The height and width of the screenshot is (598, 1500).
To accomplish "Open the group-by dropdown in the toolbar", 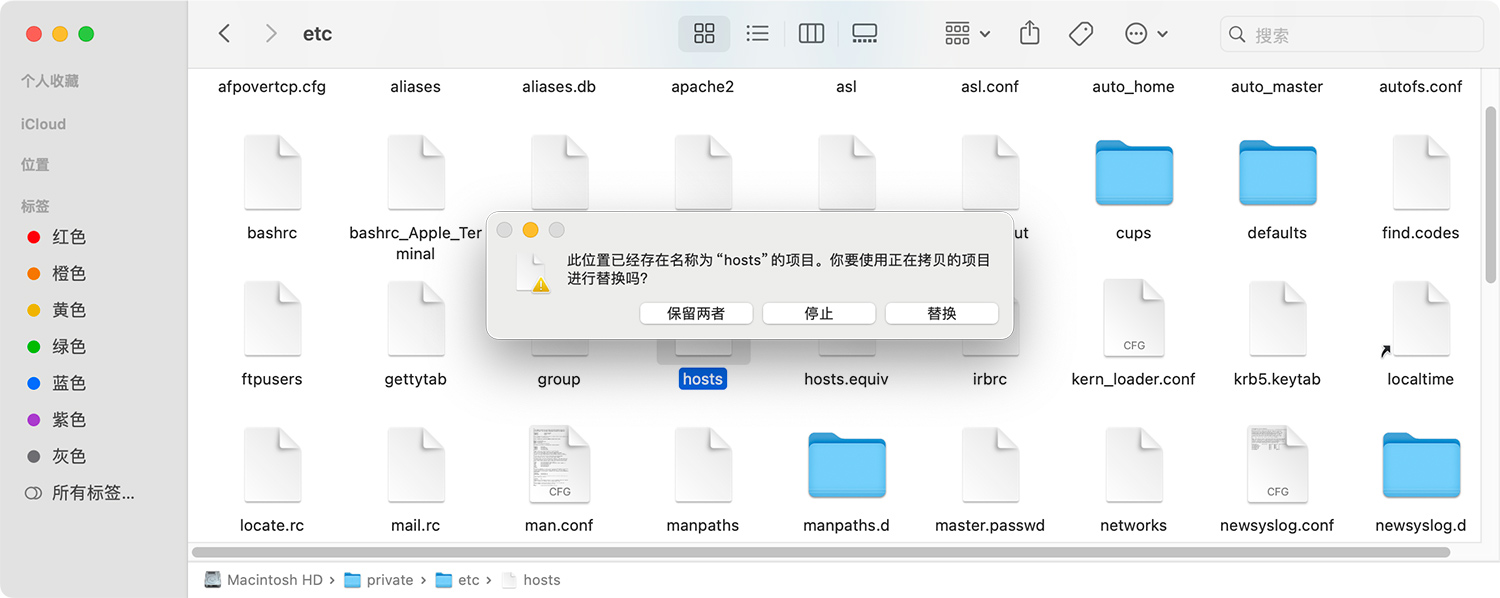I will click(964, 33).
